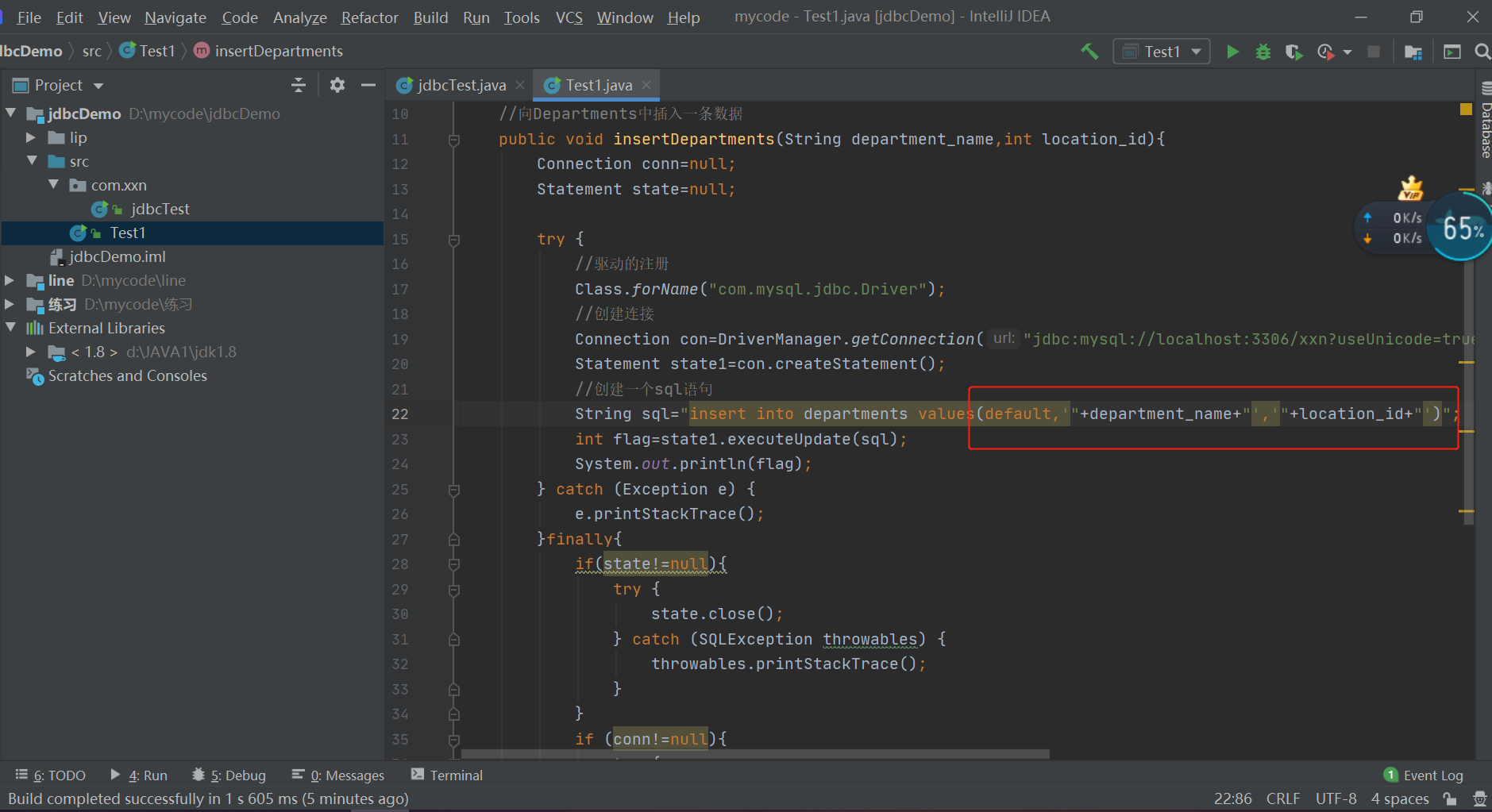Click the Build project hammer icon
Screen dimensions: 1492x812
coord(1089,52)
